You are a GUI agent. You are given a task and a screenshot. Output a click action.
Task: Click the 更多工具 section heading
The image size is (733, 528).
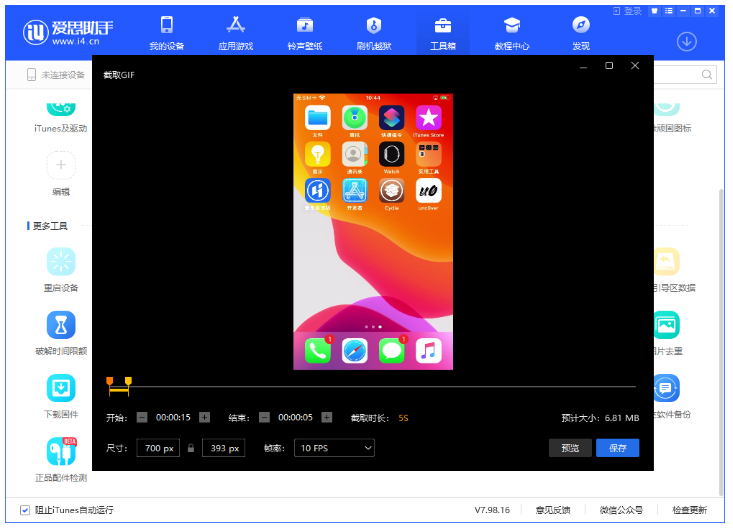[50, 226]
